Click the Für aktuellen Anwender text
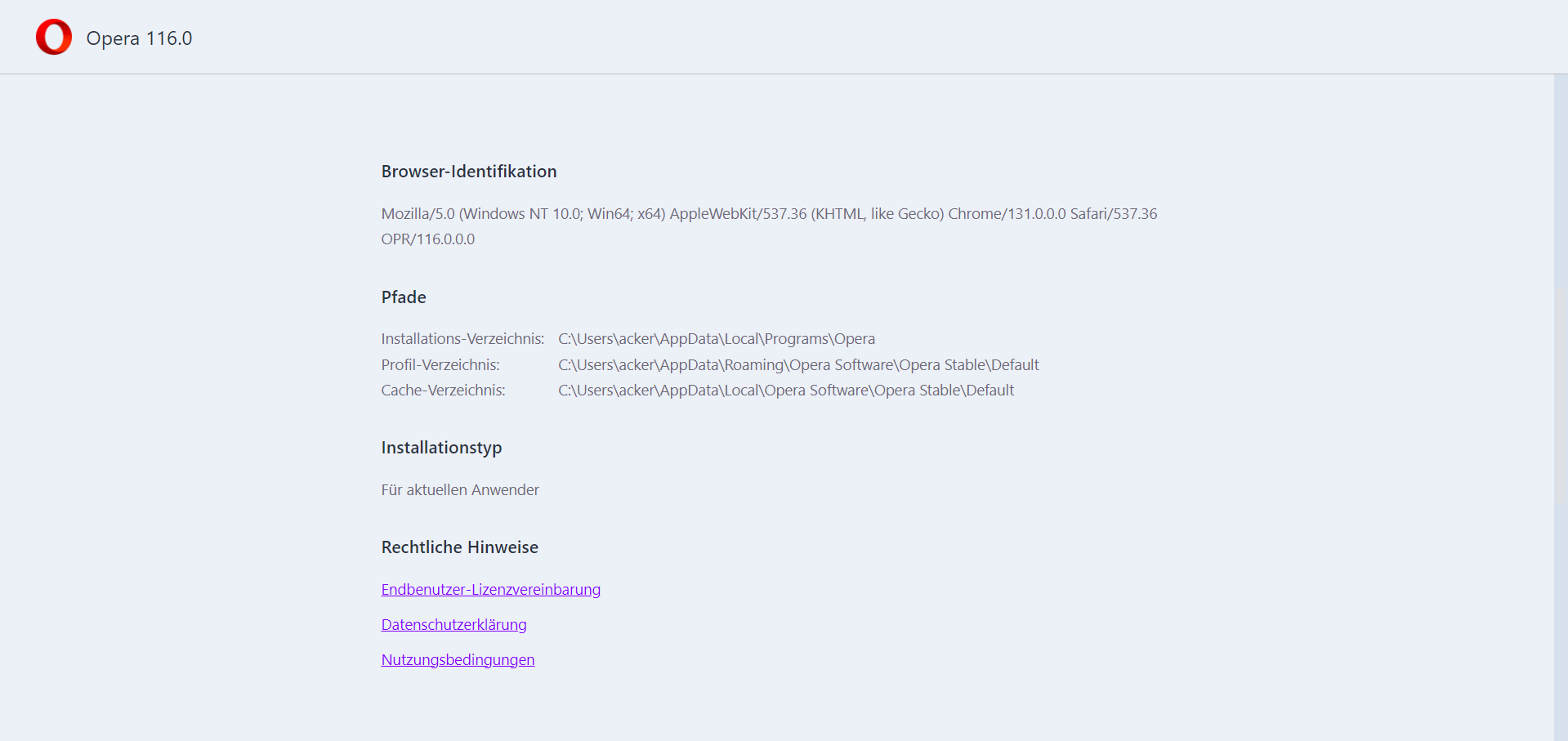 [x=460, y=489]
